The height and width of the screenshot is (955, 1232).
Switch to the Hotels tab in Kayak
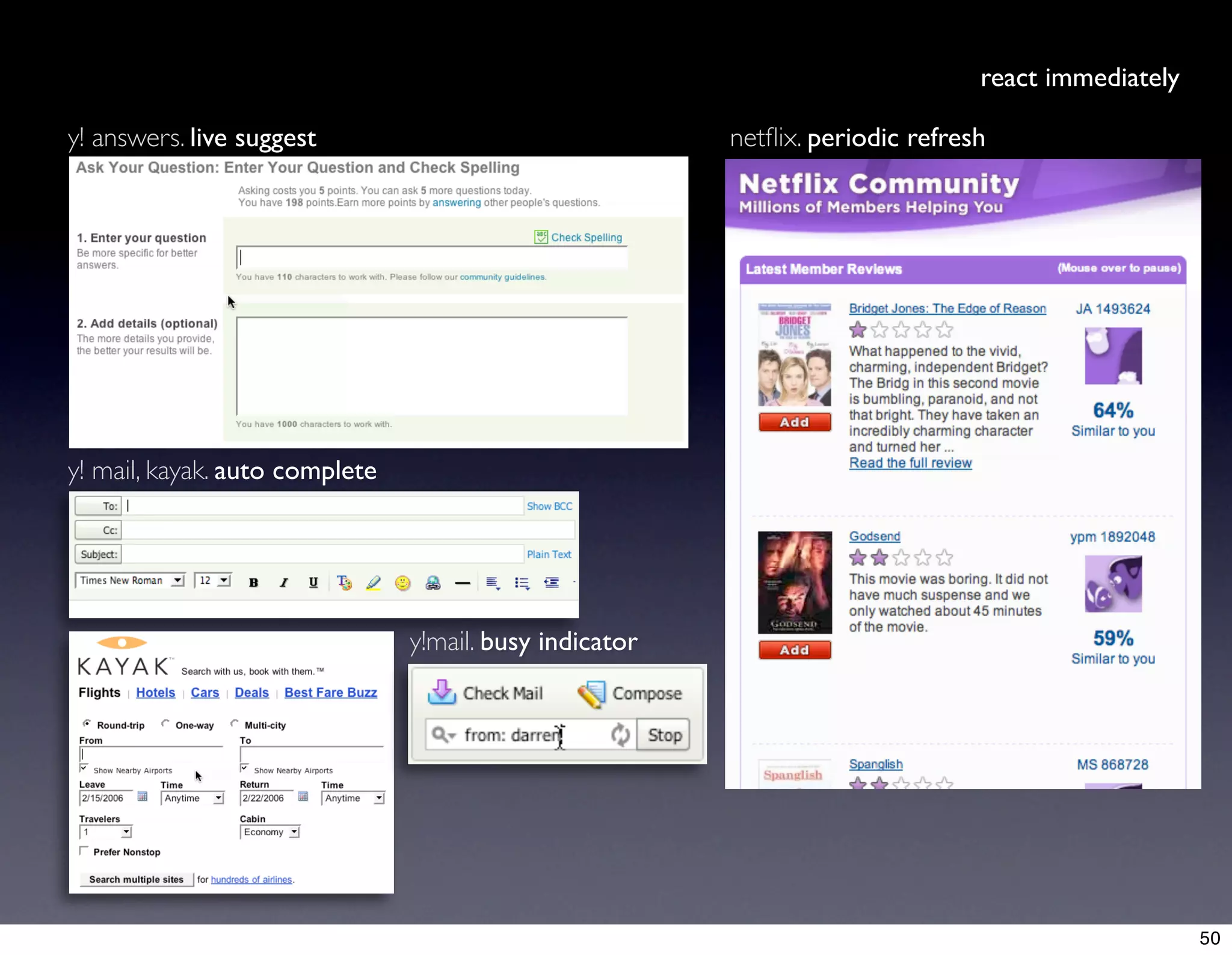(155, 693)
